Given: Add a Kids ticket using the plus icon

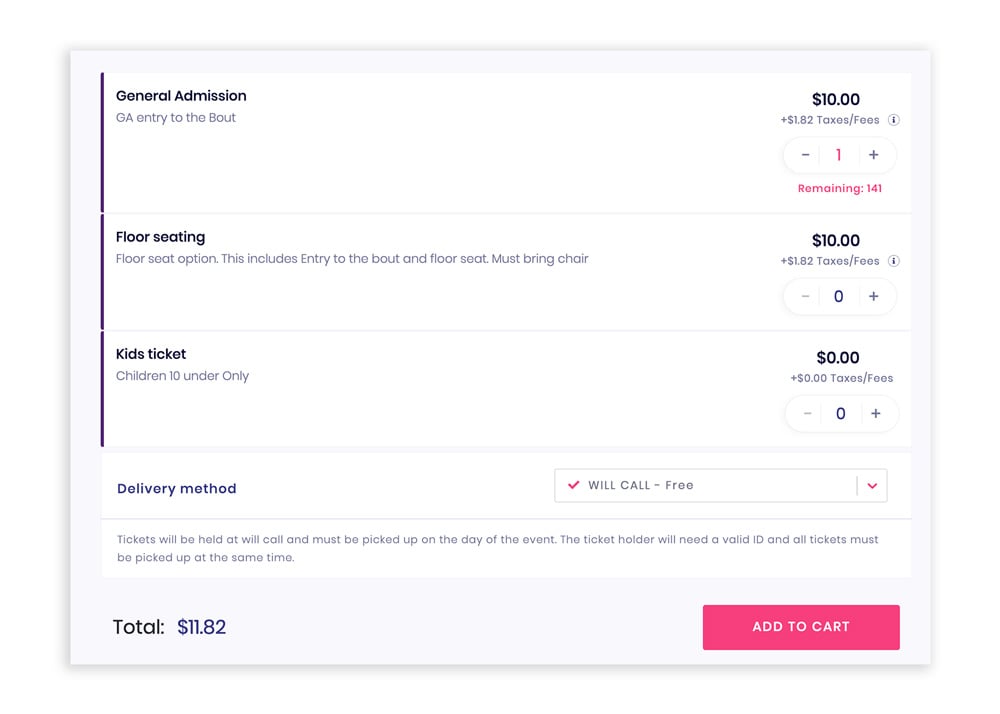Looking at the screenshot, I should click(x=876, y=414).
